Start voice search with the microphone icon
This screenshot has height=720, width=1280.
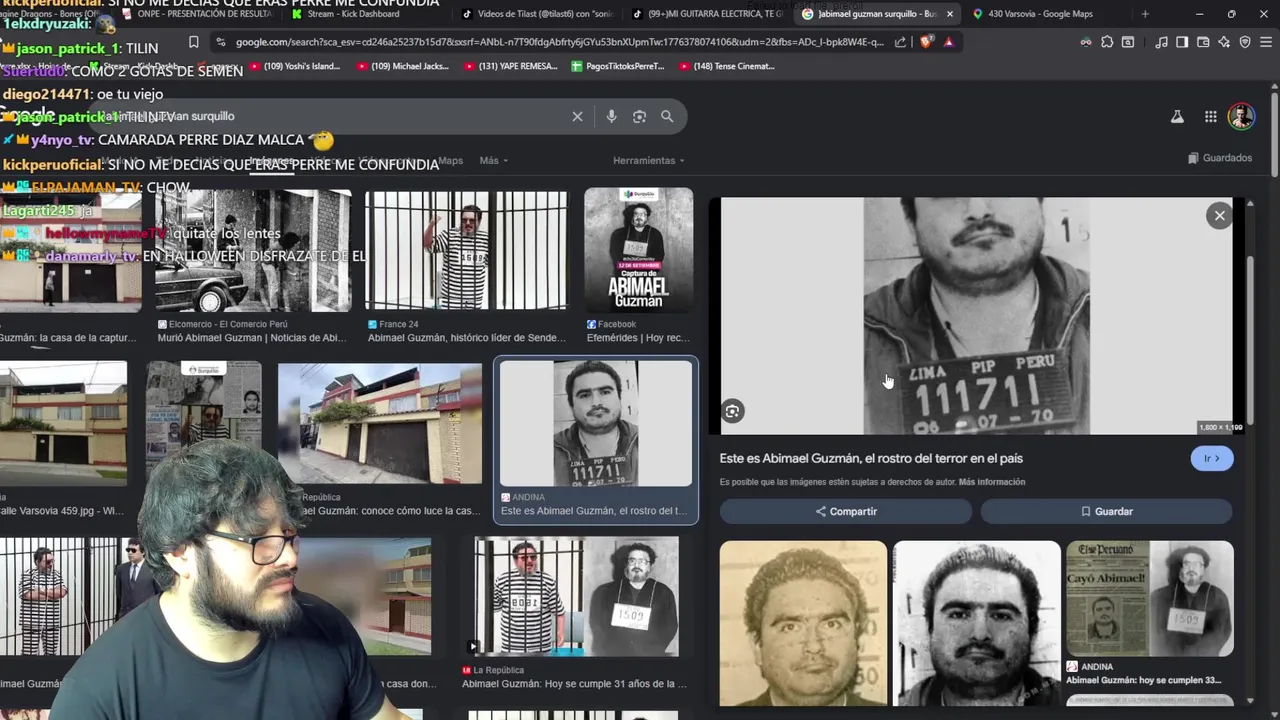pos(611,116)
